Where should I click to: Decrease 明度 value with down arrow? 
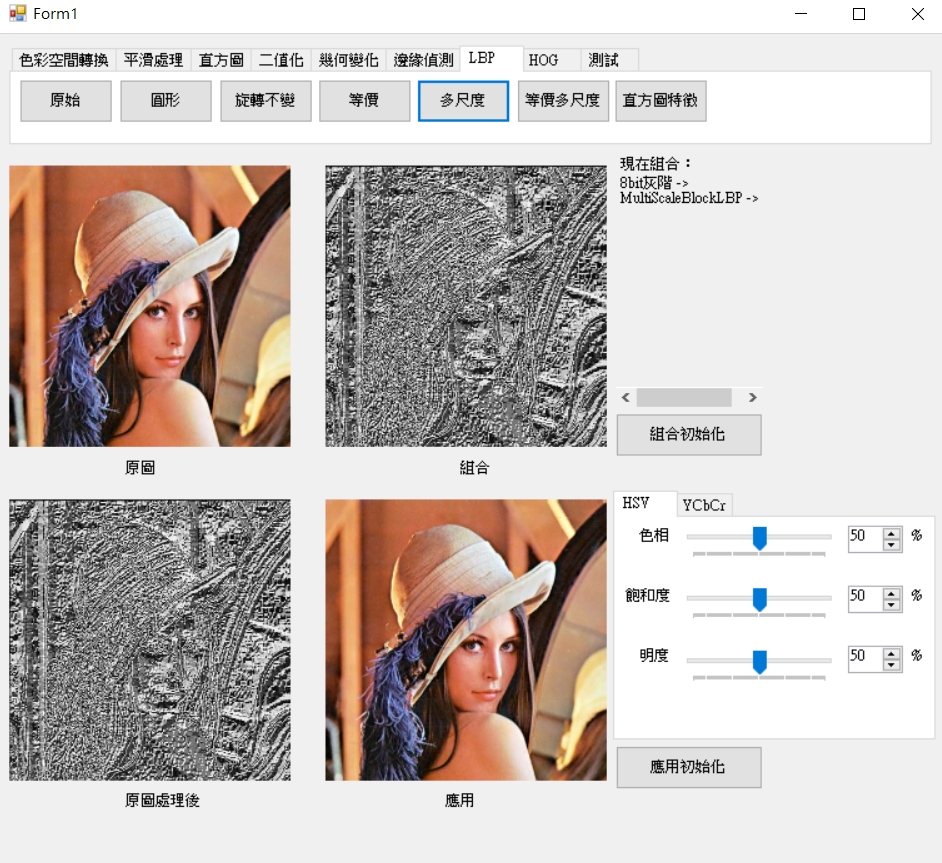point(892,665)
